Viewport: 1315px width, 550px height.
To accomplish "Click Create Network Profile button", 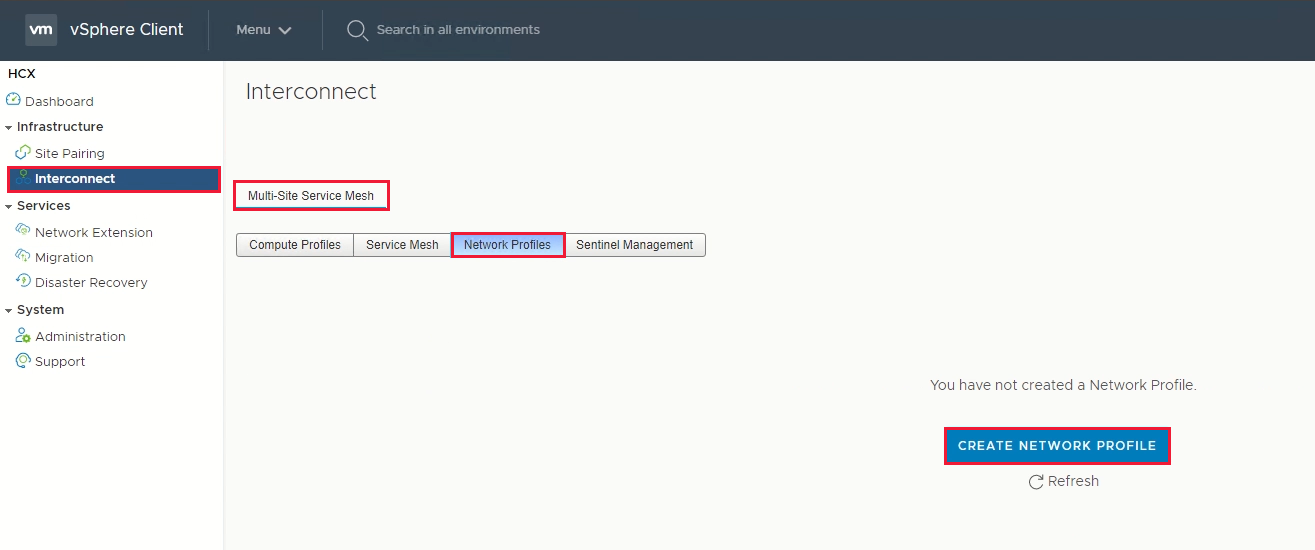I will click(1057, 446).
